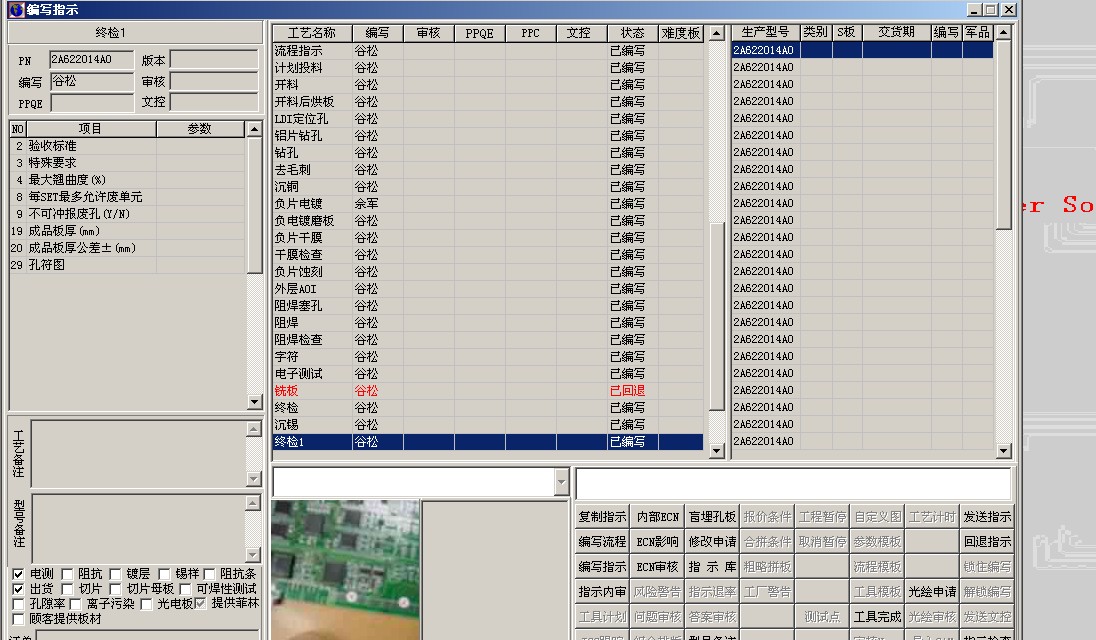Viewport: 1096px width, 640px height.
Task: Click the app icon in the 编写指示 title bar
Action: coord(16,10)
